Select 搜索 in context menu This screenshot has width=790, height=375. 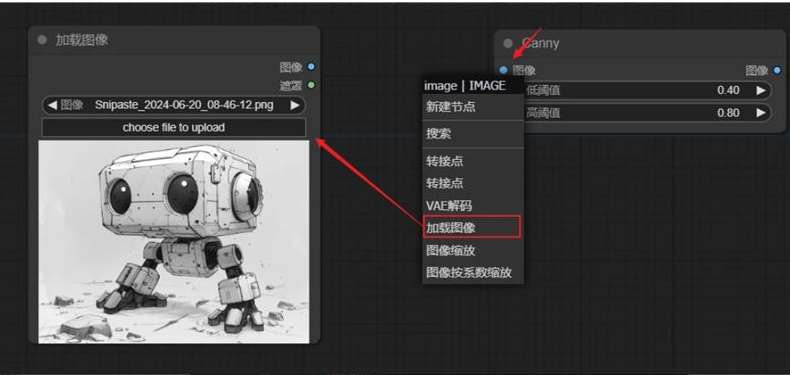pyautogui.click(x=473, y=134)
